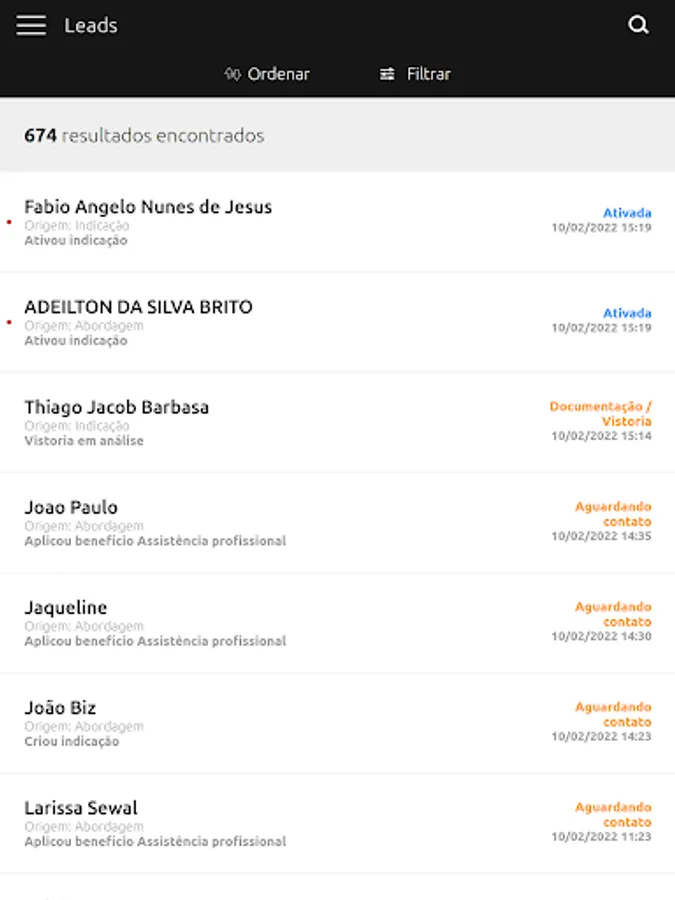Open the Joao Paulo lead entry
Viewport: 675px width, 900px height.
click(x=338, y=522)
